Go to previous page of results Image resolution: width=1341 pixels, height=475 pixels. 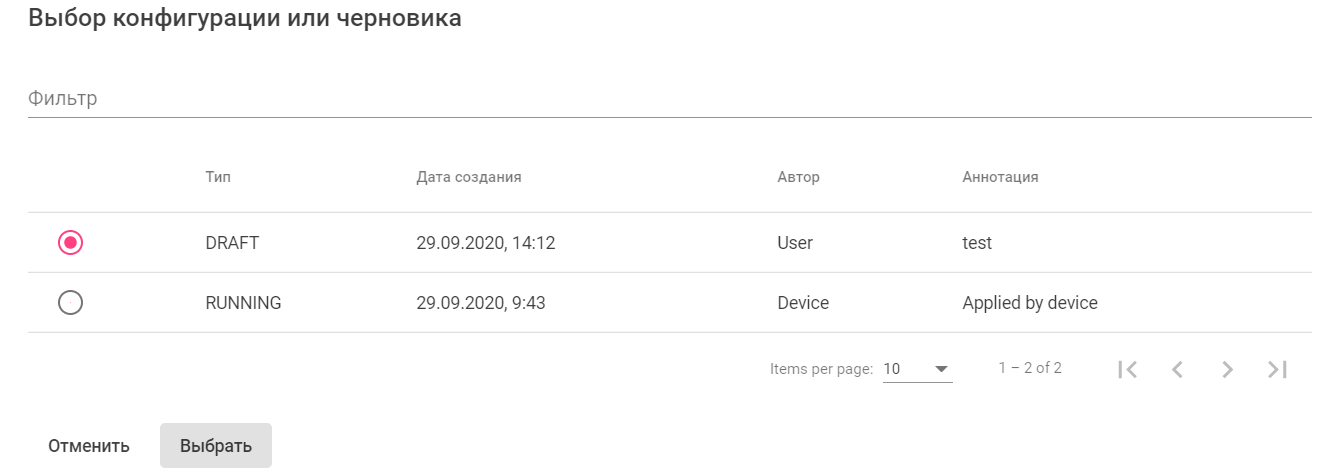(x=1178, y=369)
